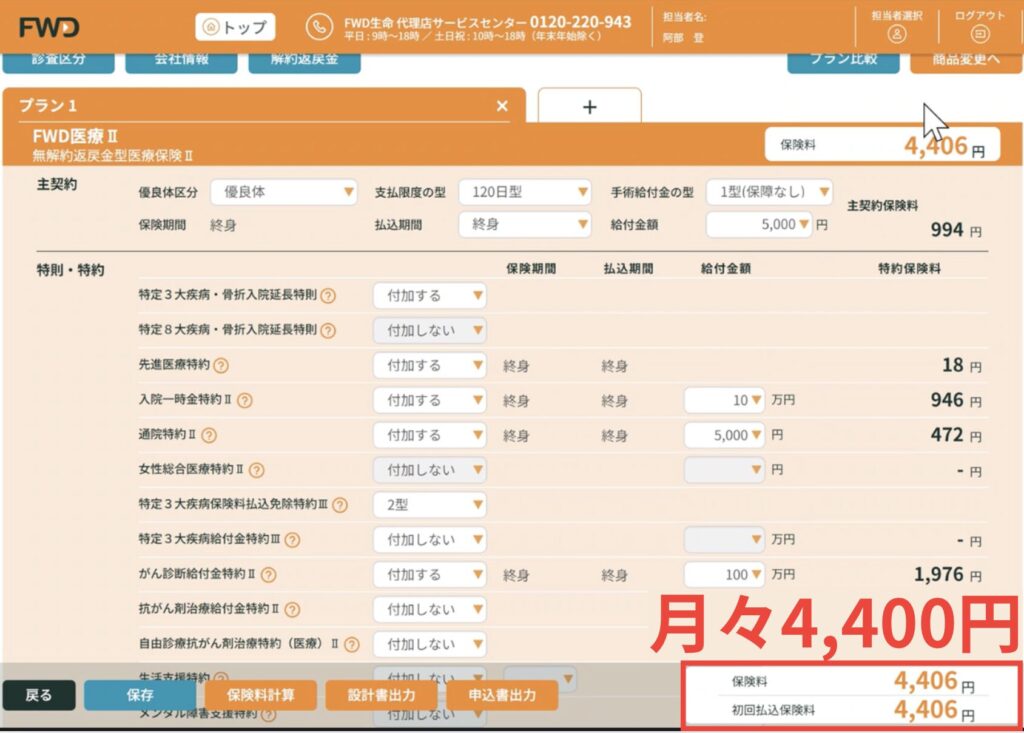This screenshot has height=733, width=1024.
Task: Click the 0120-220-943 phone number
Action: [x=580, y=22]
